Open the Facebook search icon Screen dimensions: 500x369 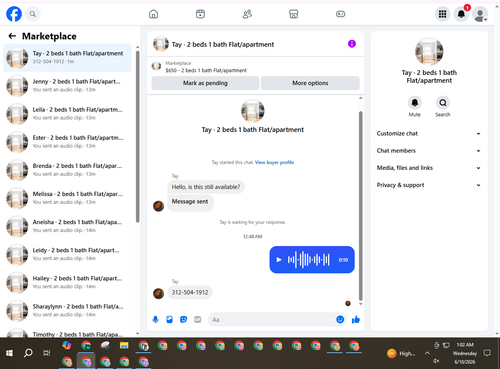(33, 14)
